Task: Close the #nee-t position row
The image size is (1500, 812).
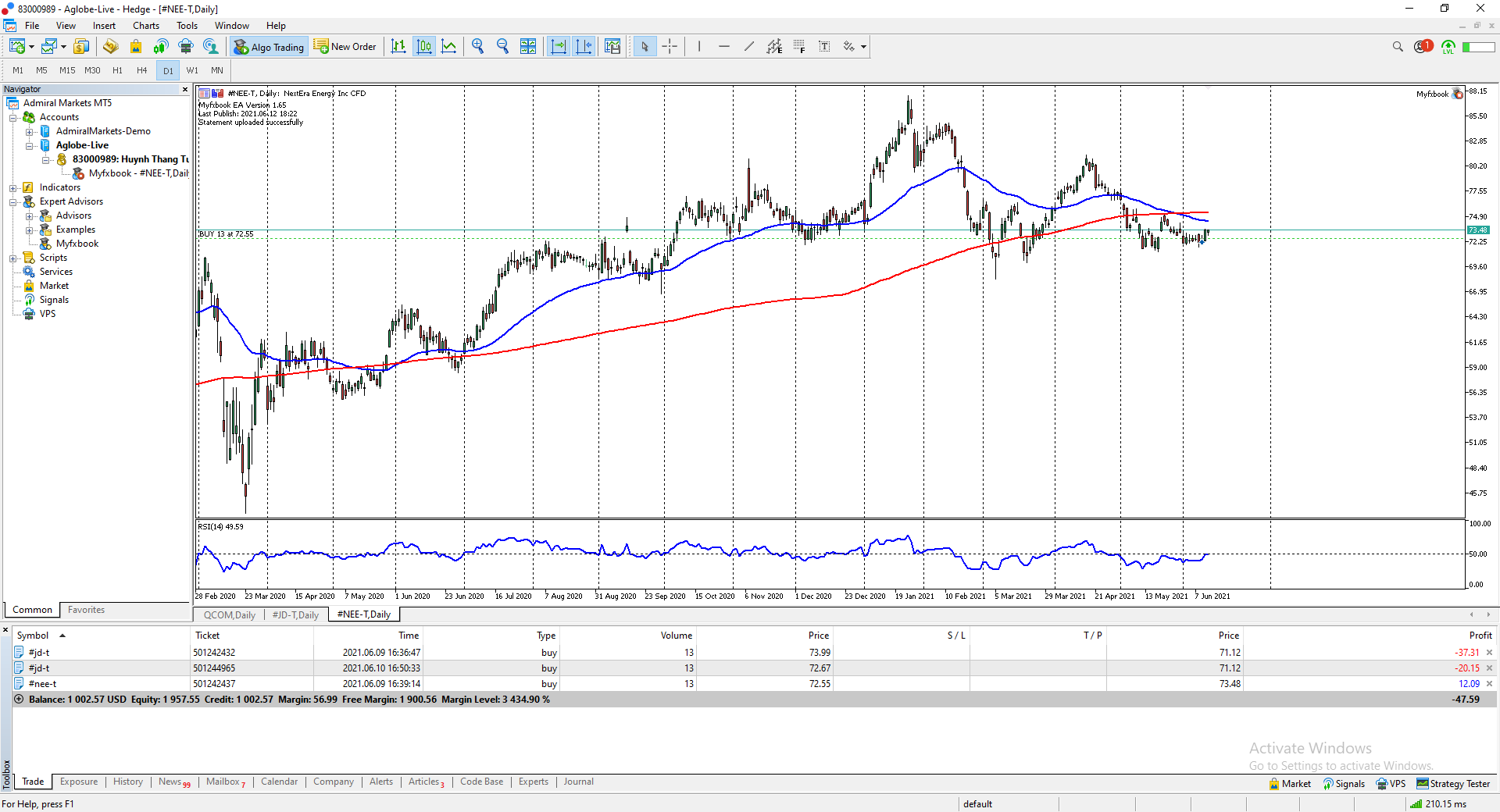Action: coord(1489,684)
